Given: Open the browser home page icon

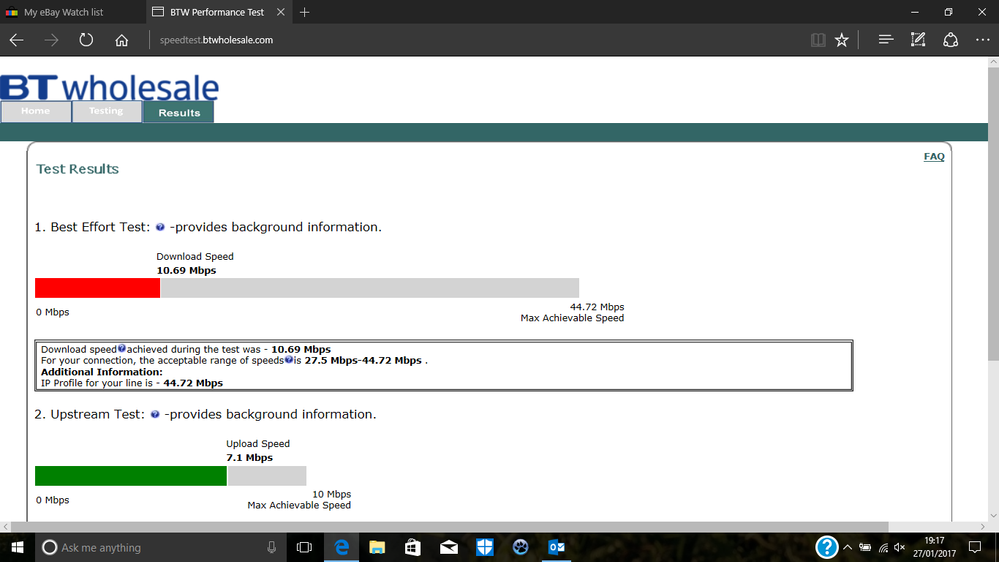Looking at the screenshot, I should tap(122, 40).
